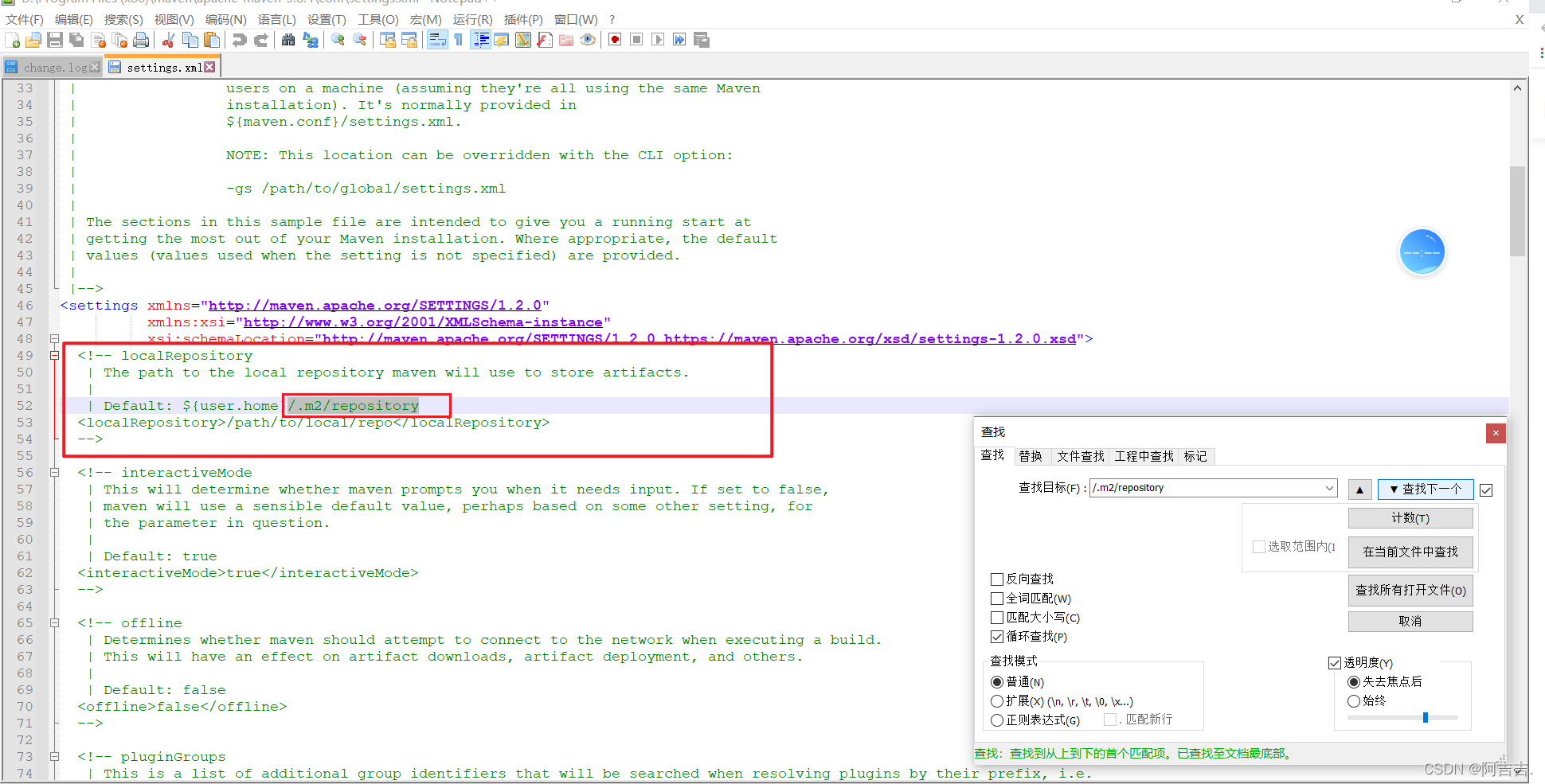
Task: Click the Run macro multiple times icon
Action: (679, 40)
